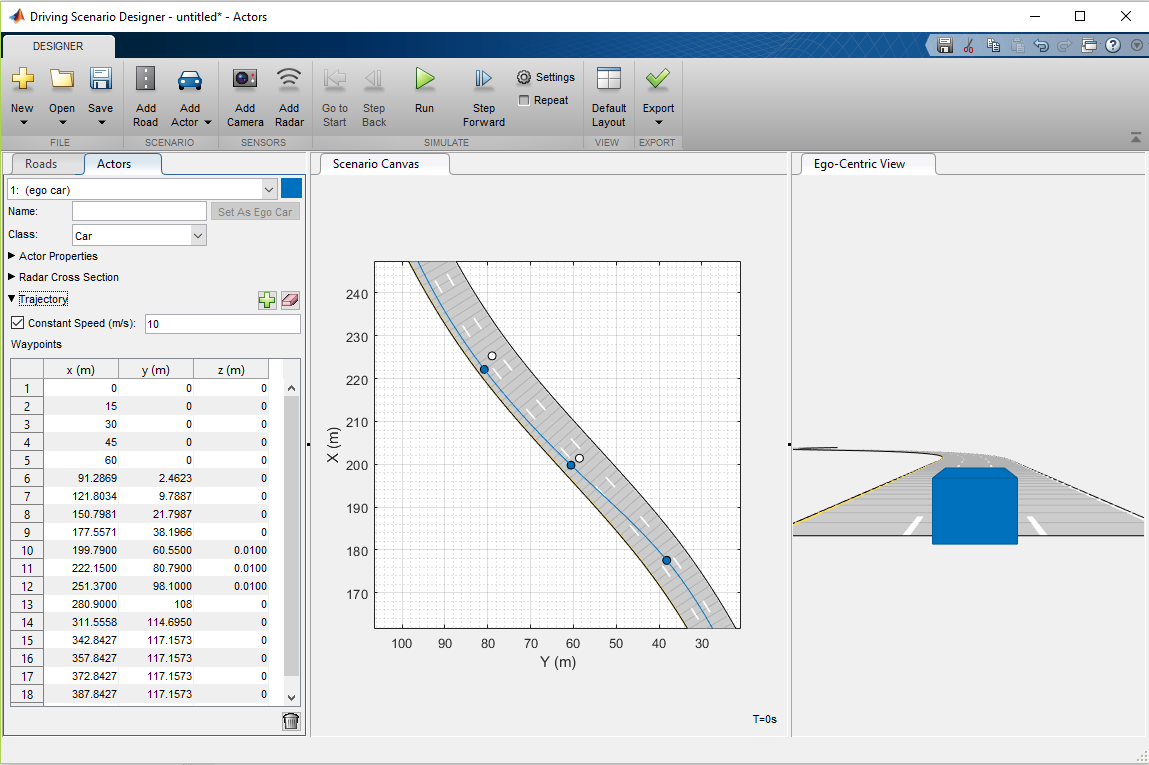Select waypoint cell 2.4623
Image resolution: width=1149 pixels, height=765 pixels.
click(x=156, y=478)
